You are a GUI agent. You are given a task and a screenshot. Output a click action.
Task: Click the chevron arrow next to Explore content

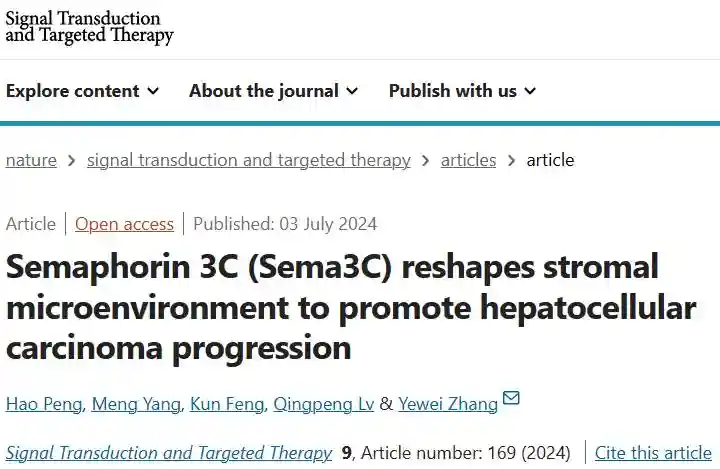coord(153,91)
